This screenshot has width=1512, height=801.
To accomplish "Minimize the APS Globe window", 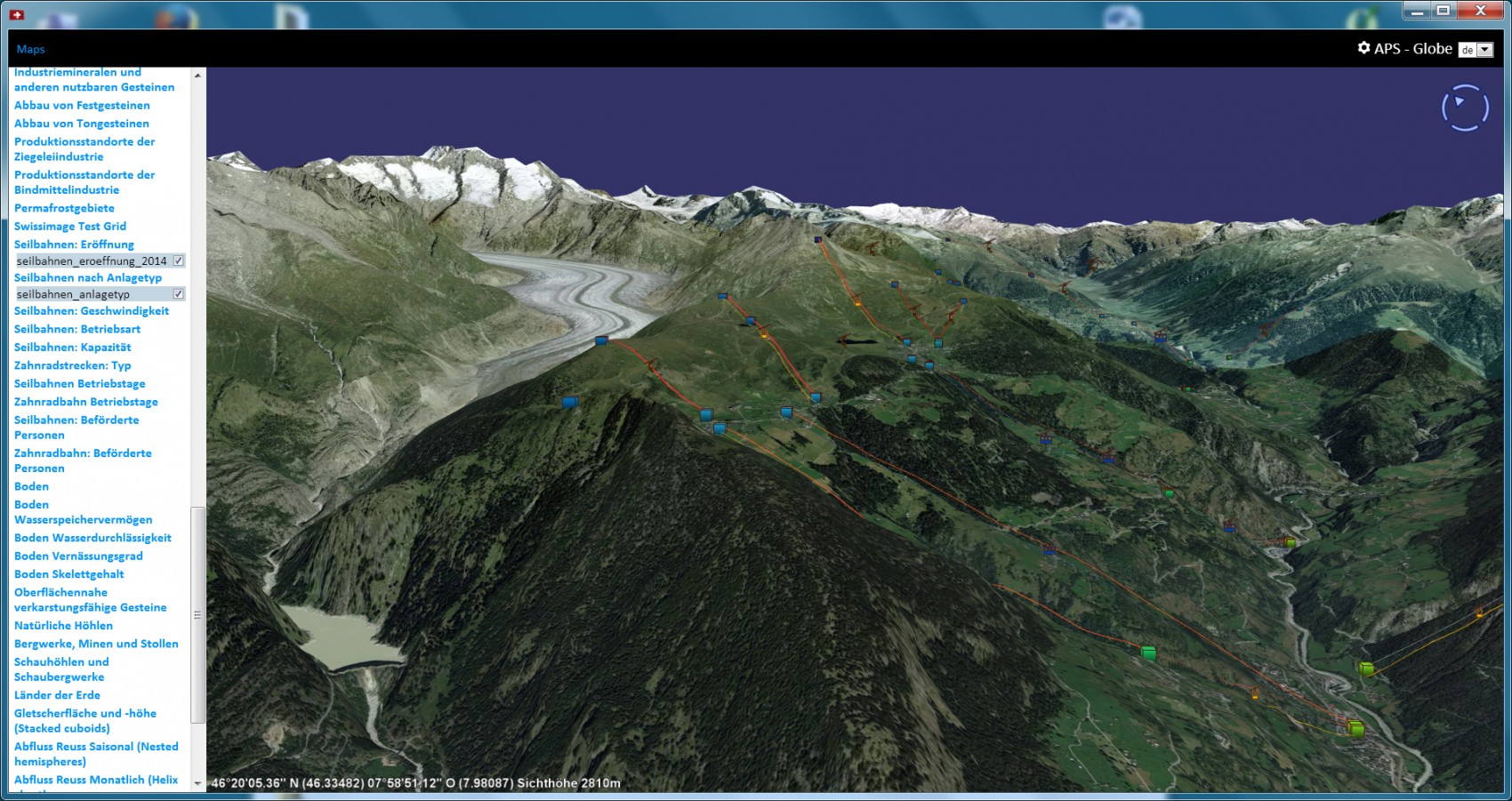I will click(x=1418, y=11).
